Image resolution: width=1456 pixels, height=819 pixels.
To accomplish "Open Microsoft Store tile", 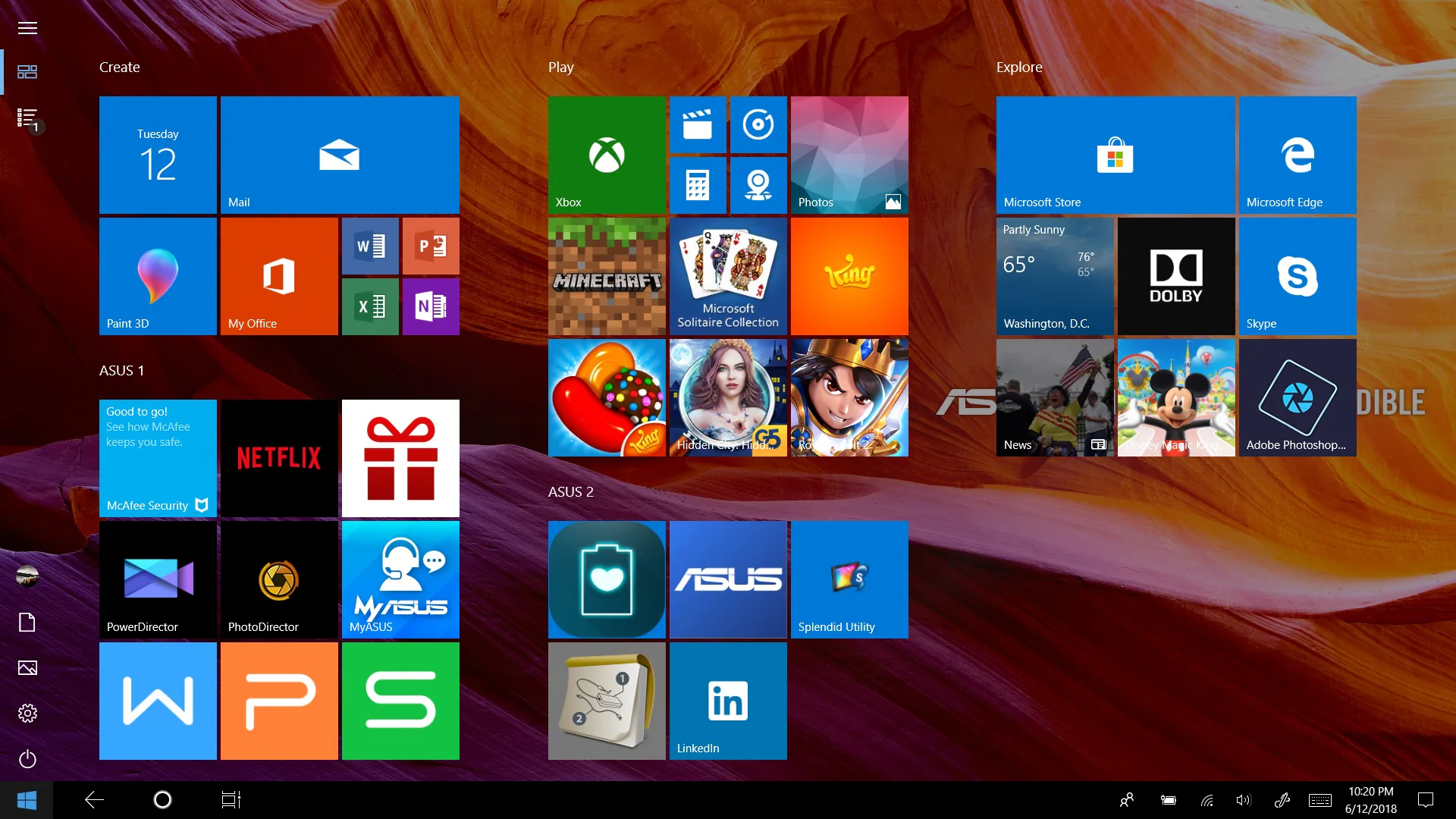I will [1116, 155].
